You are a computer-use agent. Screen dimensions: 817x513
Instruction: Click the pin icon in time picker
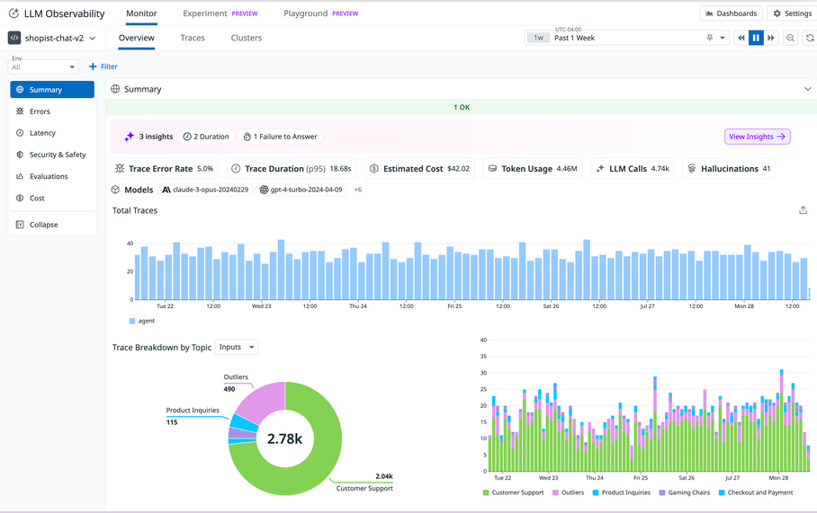coord(710,38)
